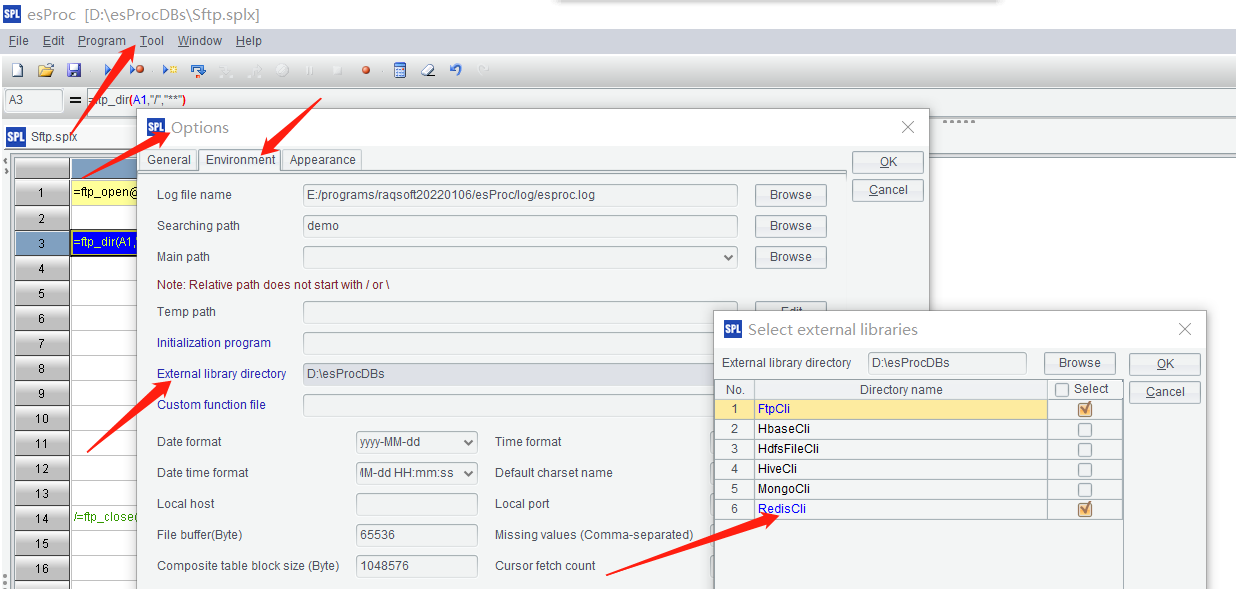Image resolution: width=1236 pixels, height=589 pixels.
Task: Click the debug run icon with red dot
Action: [137, 70]
